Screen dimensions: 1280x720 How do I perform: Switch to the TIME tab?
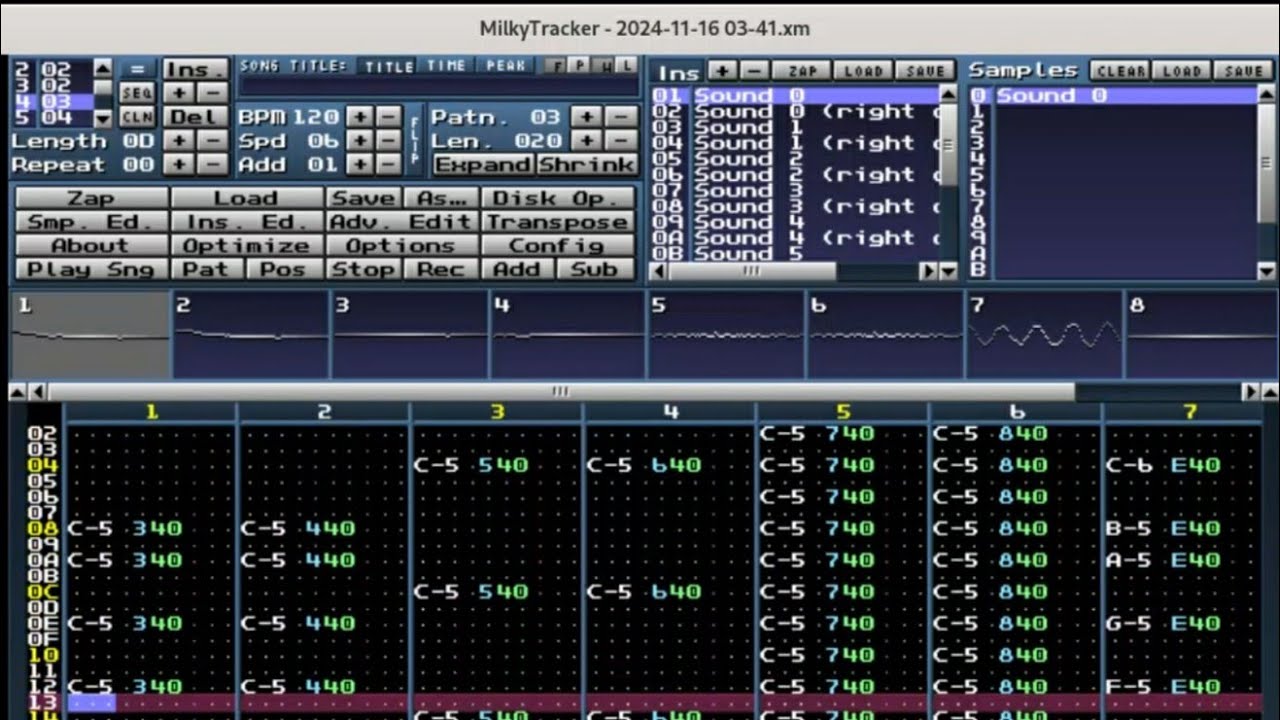click(x=446, y=66)
